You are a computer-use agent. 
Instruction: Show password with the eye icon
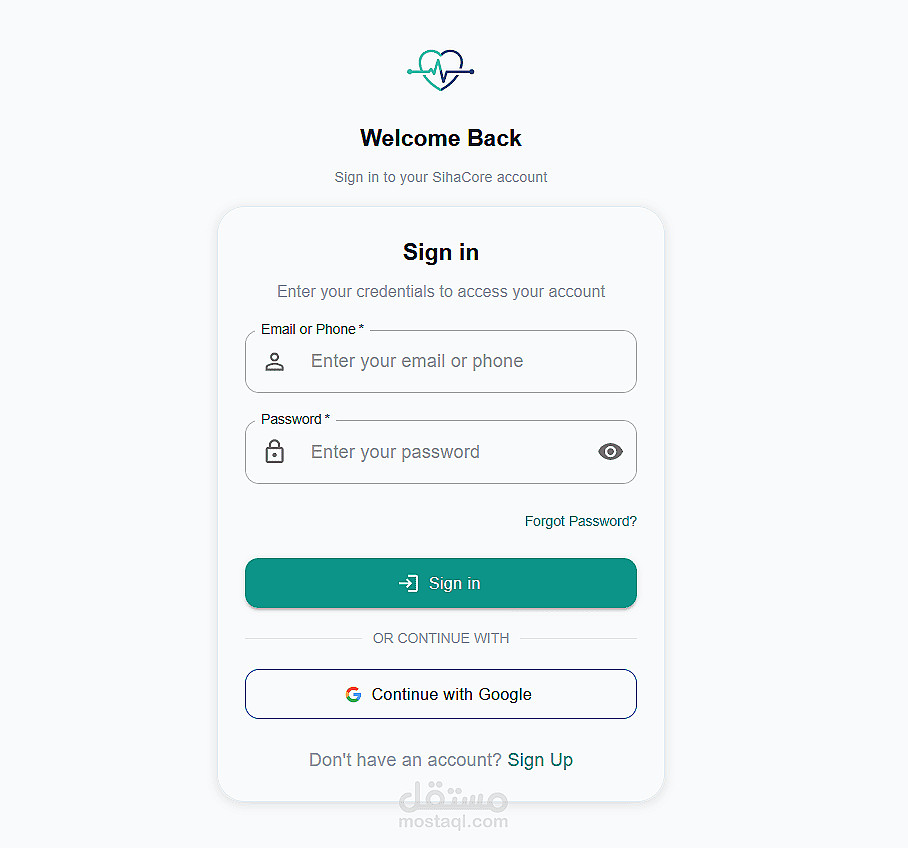coord(610,451)
